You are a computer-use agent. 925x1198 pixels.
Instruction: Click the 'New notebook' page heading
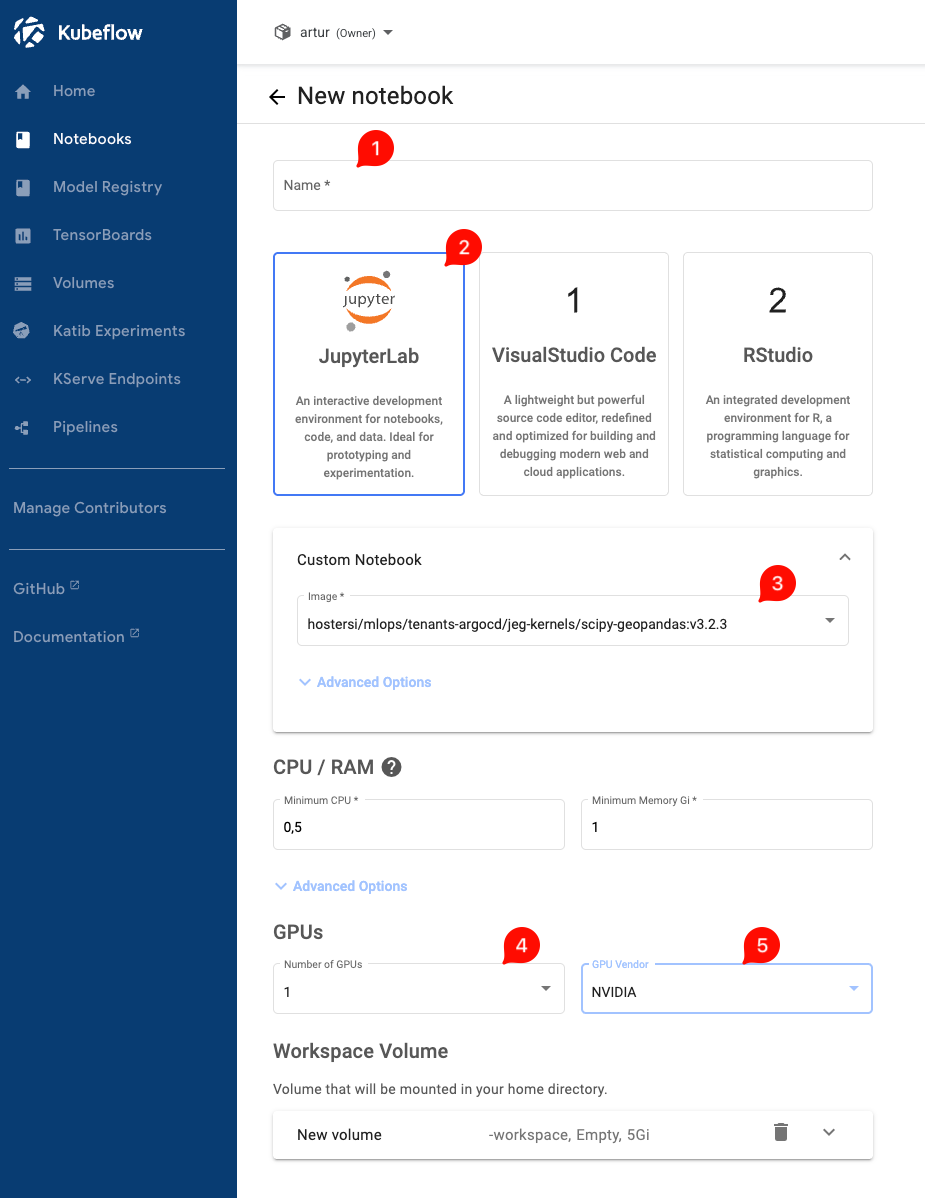point(375,96)
